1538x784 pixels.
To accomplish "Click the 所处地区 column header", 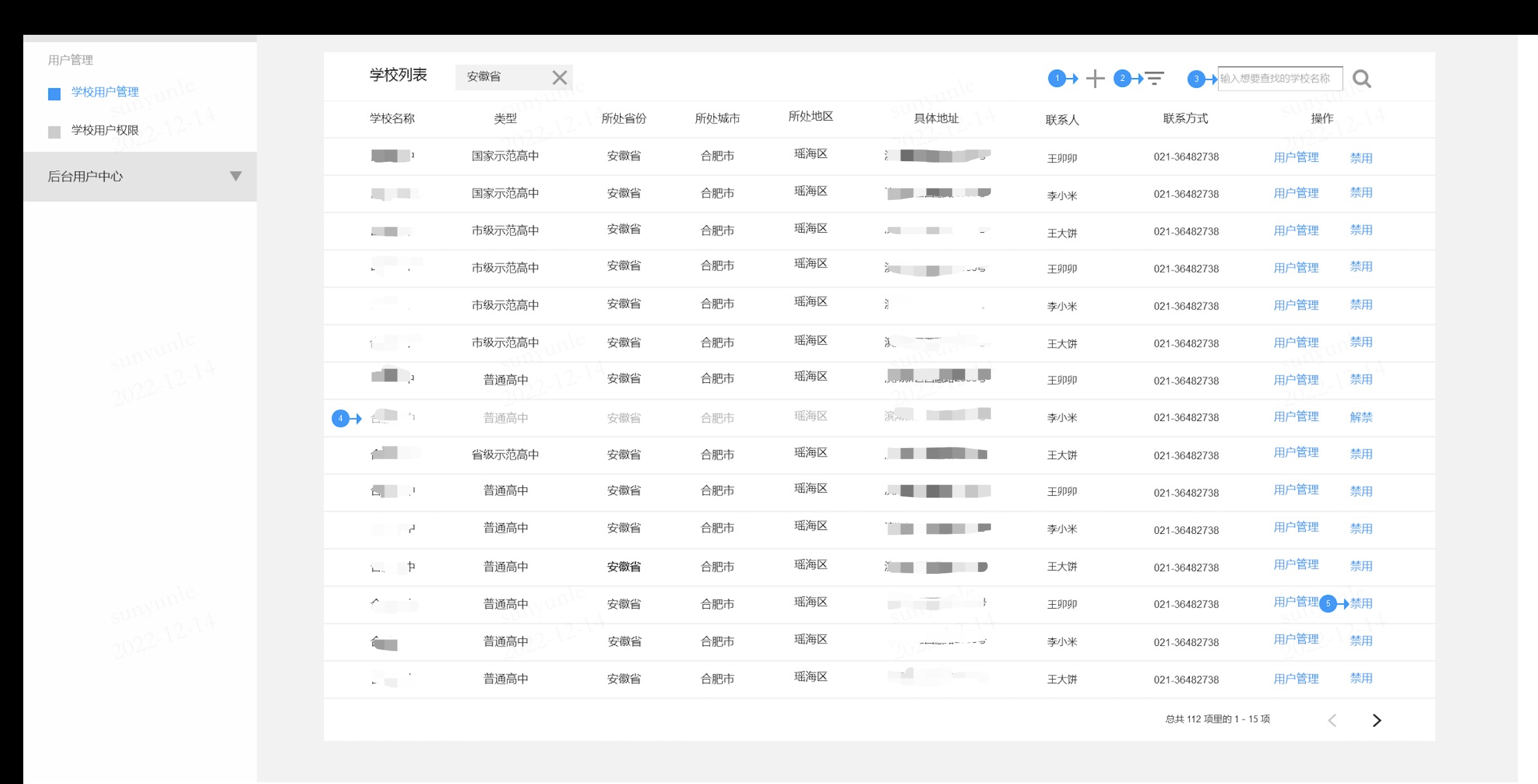I will pos(811,116).
